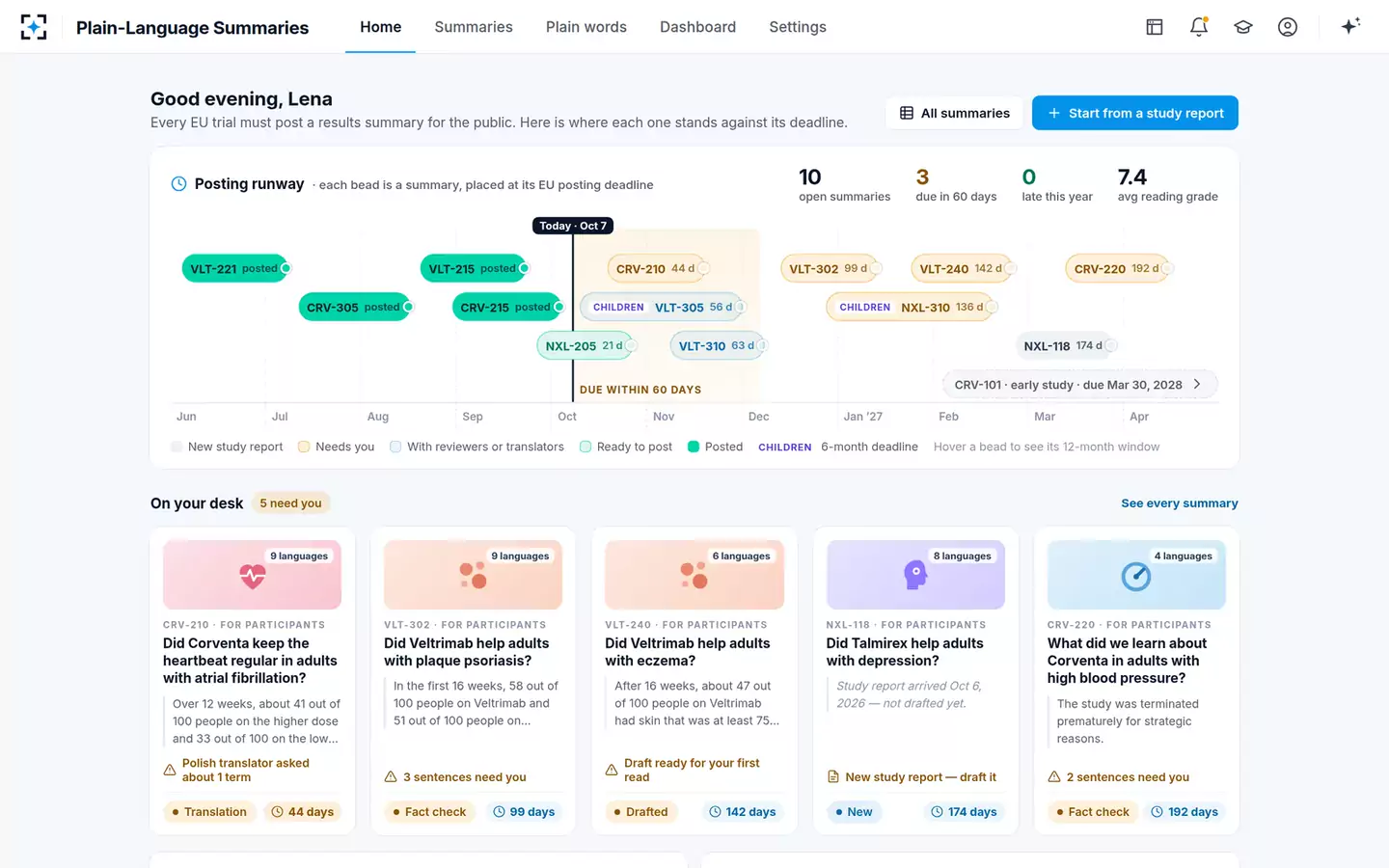Select the VLT-221 posted bead
Viewport: 1389px width, 868px height.
(x=236, y=268)
